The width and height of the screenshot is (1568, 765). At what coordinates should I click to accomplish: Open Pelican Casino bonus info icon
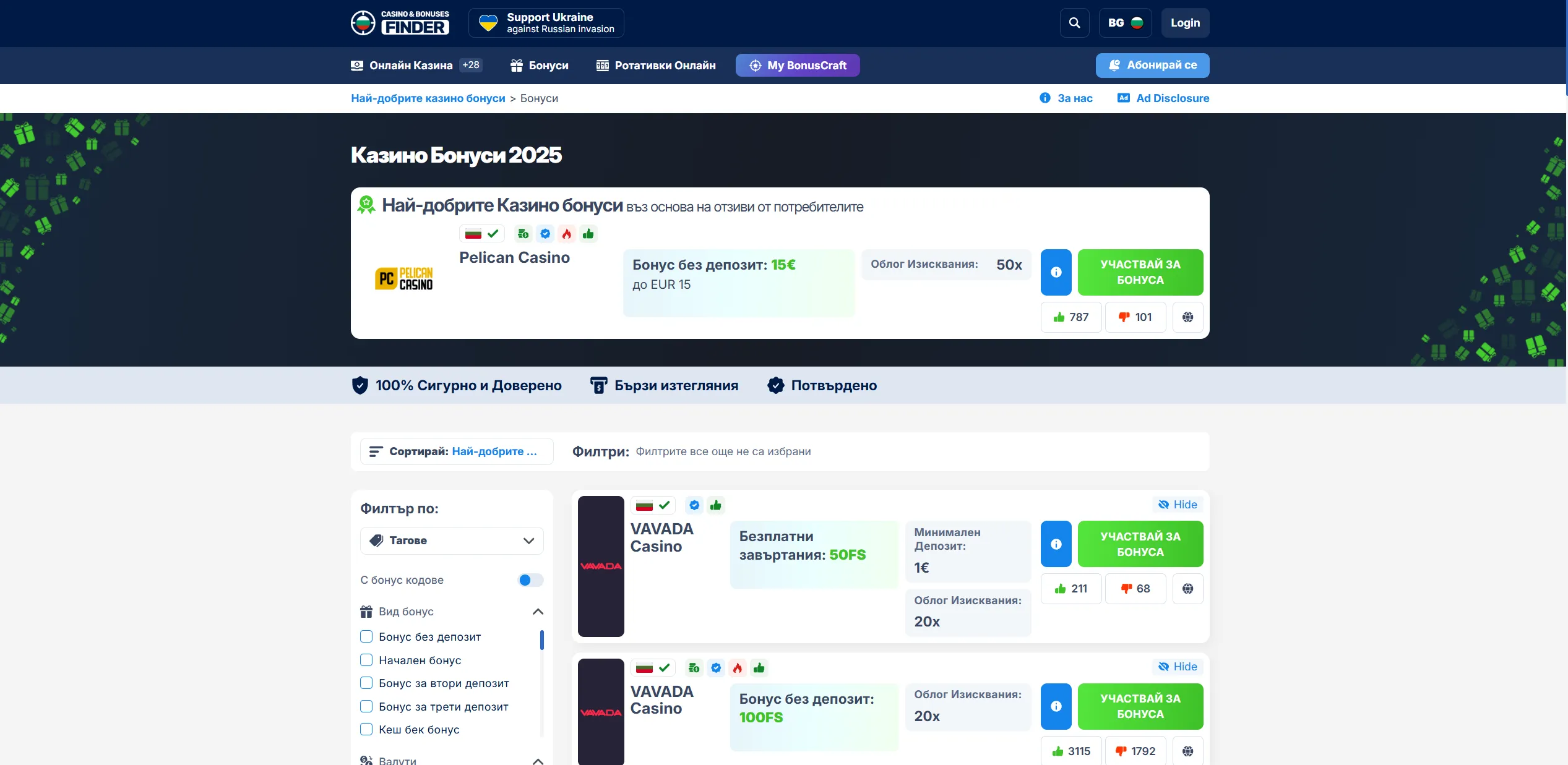[1056, 272]
